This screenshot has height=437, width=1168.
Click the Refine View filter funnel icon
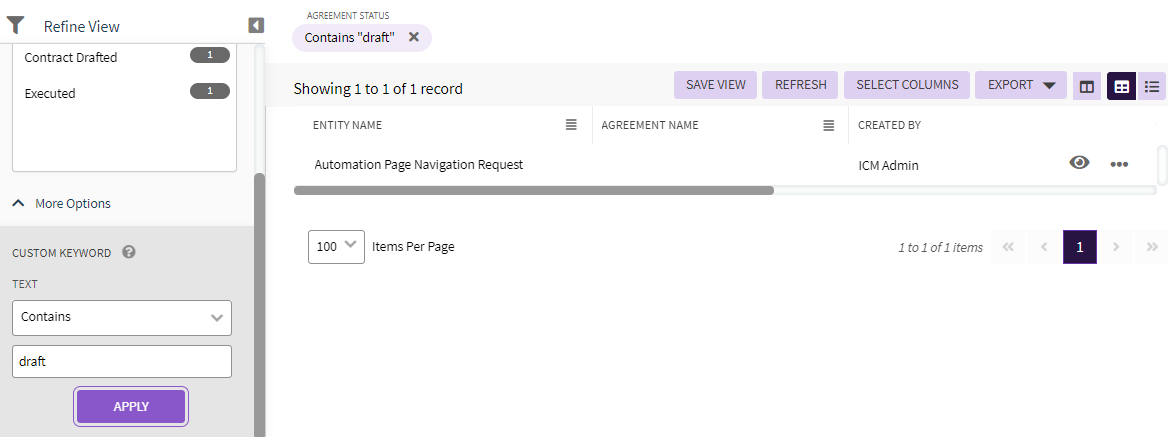(15, 25)
